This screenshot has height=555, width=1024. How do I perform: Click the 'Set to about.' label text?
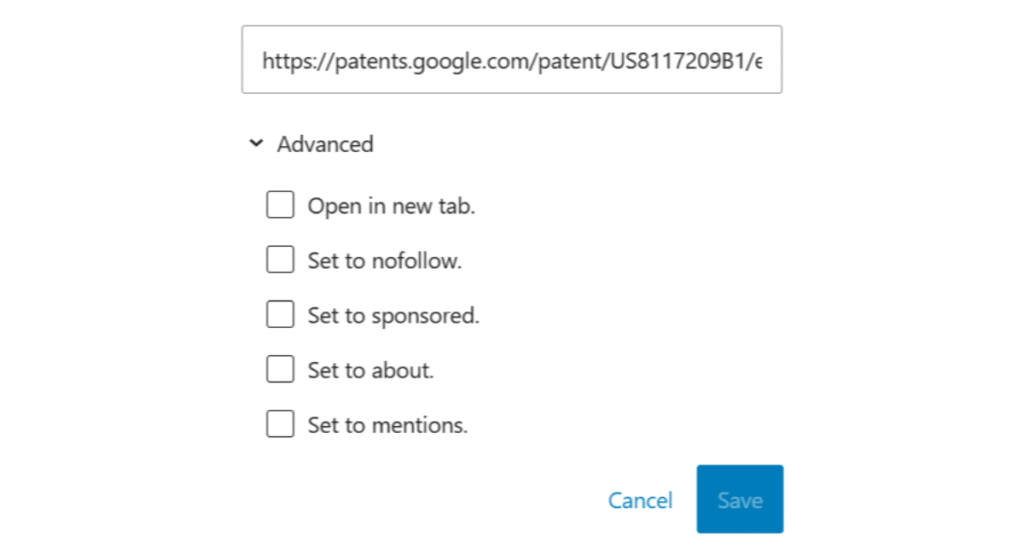click(x=370, y=370)
